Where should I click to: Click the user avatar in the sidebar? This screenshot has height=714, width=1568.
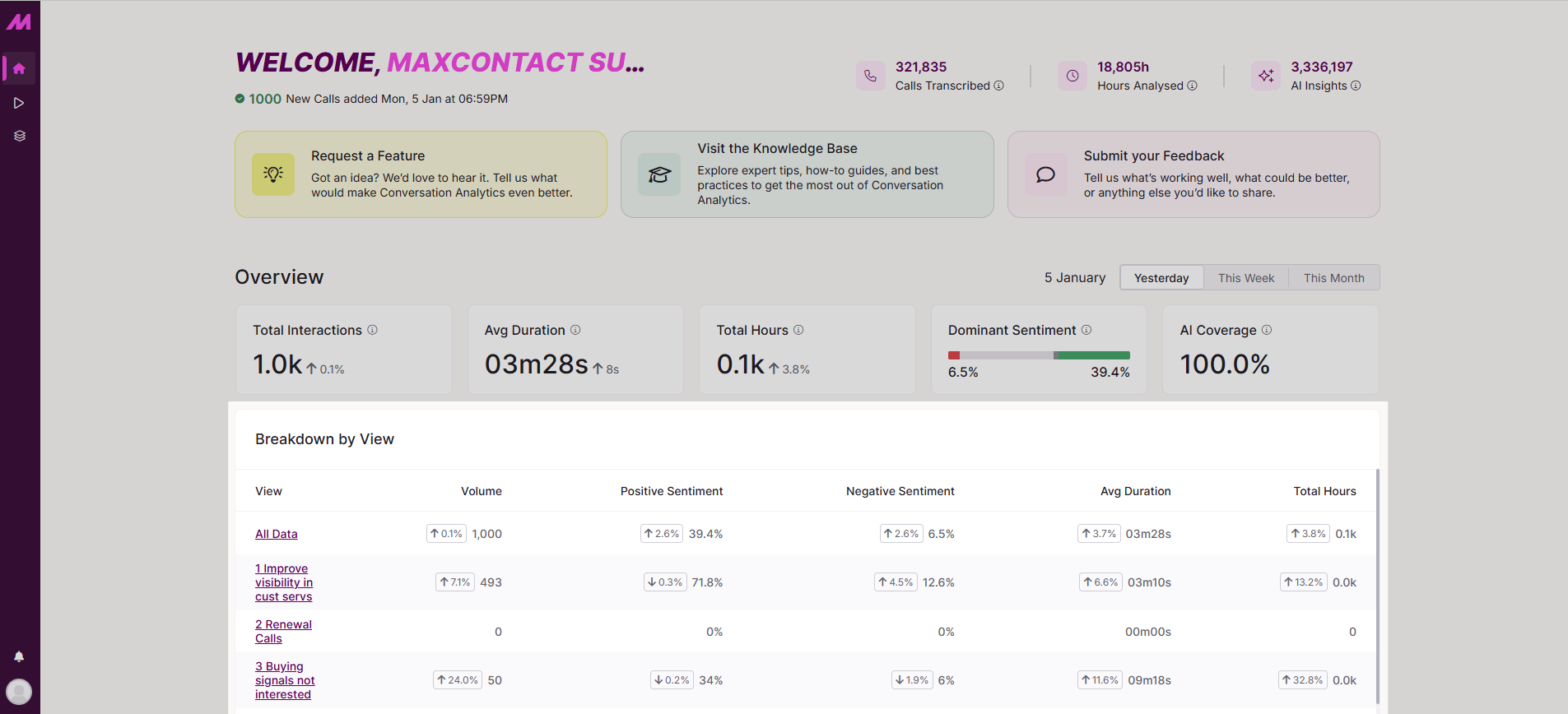(19, 691)
